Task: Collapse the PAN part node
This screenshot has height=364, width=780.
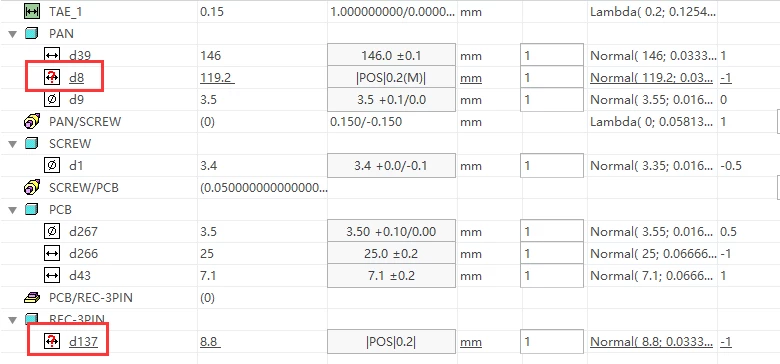Action: [x=11, y=34]
